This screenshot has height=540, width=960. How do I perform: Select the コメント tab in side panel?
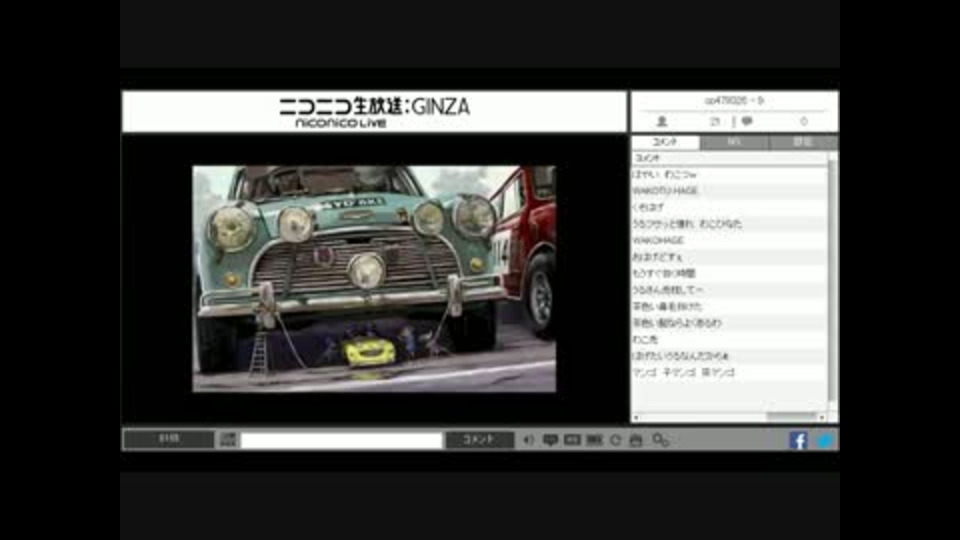666,142
